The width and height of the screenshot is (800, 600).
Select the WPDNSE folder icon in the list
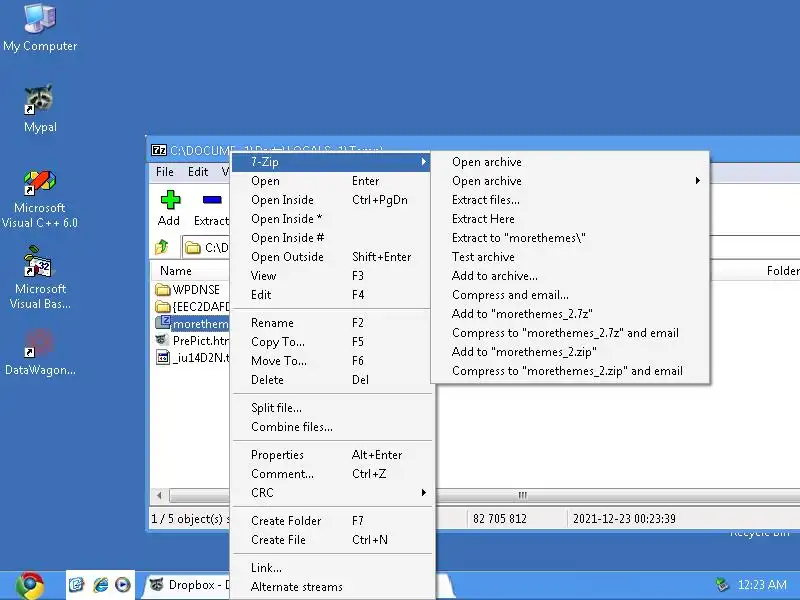coord(162,290)
